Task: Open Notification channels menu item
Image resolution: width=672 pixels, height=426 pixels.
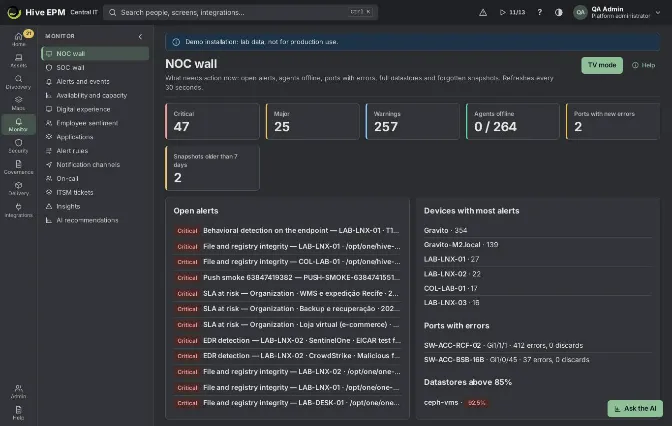Action: tap(95, 165)
